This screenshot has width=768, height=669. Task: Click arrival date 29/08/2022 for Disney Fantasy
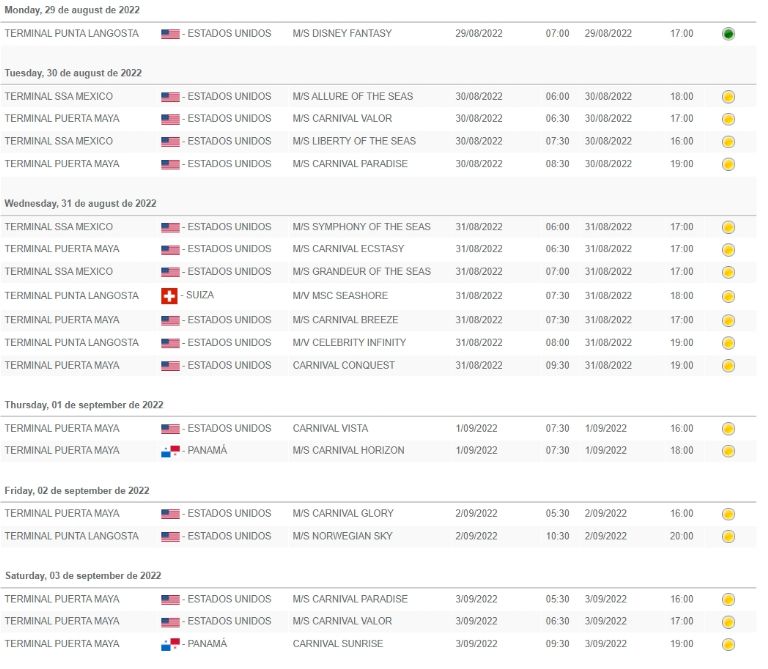[x=479, y=33]
